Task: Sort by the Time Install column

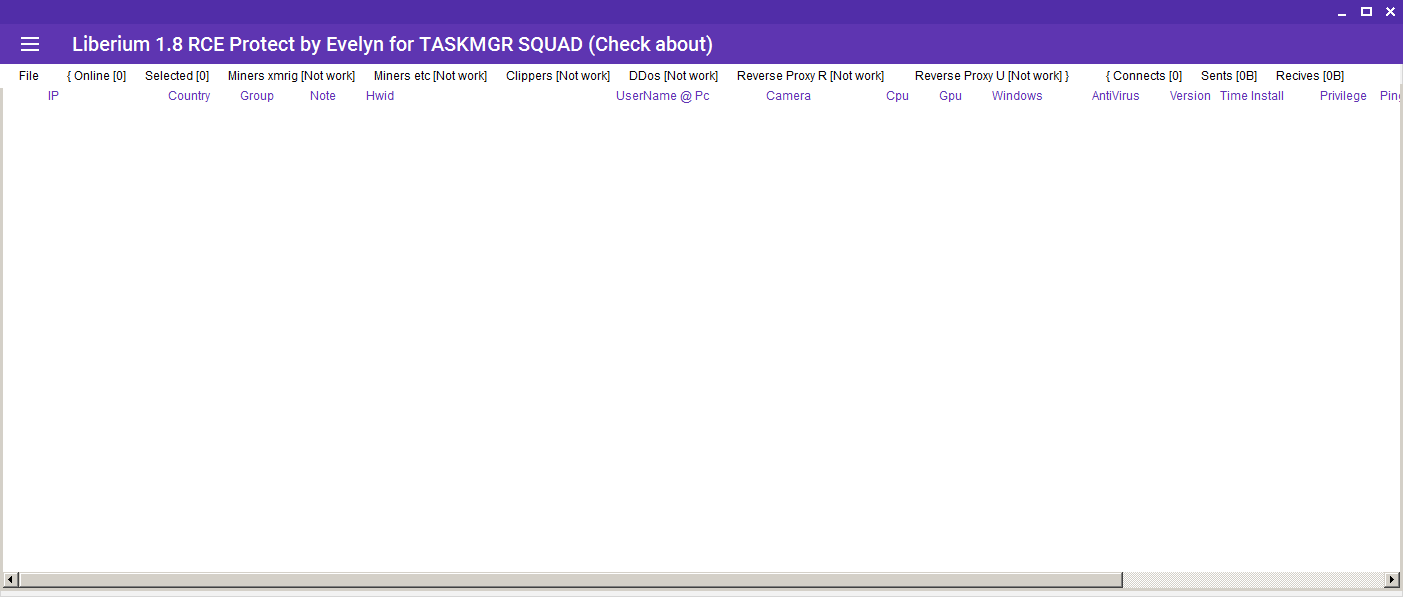Action: point(1252,96)
